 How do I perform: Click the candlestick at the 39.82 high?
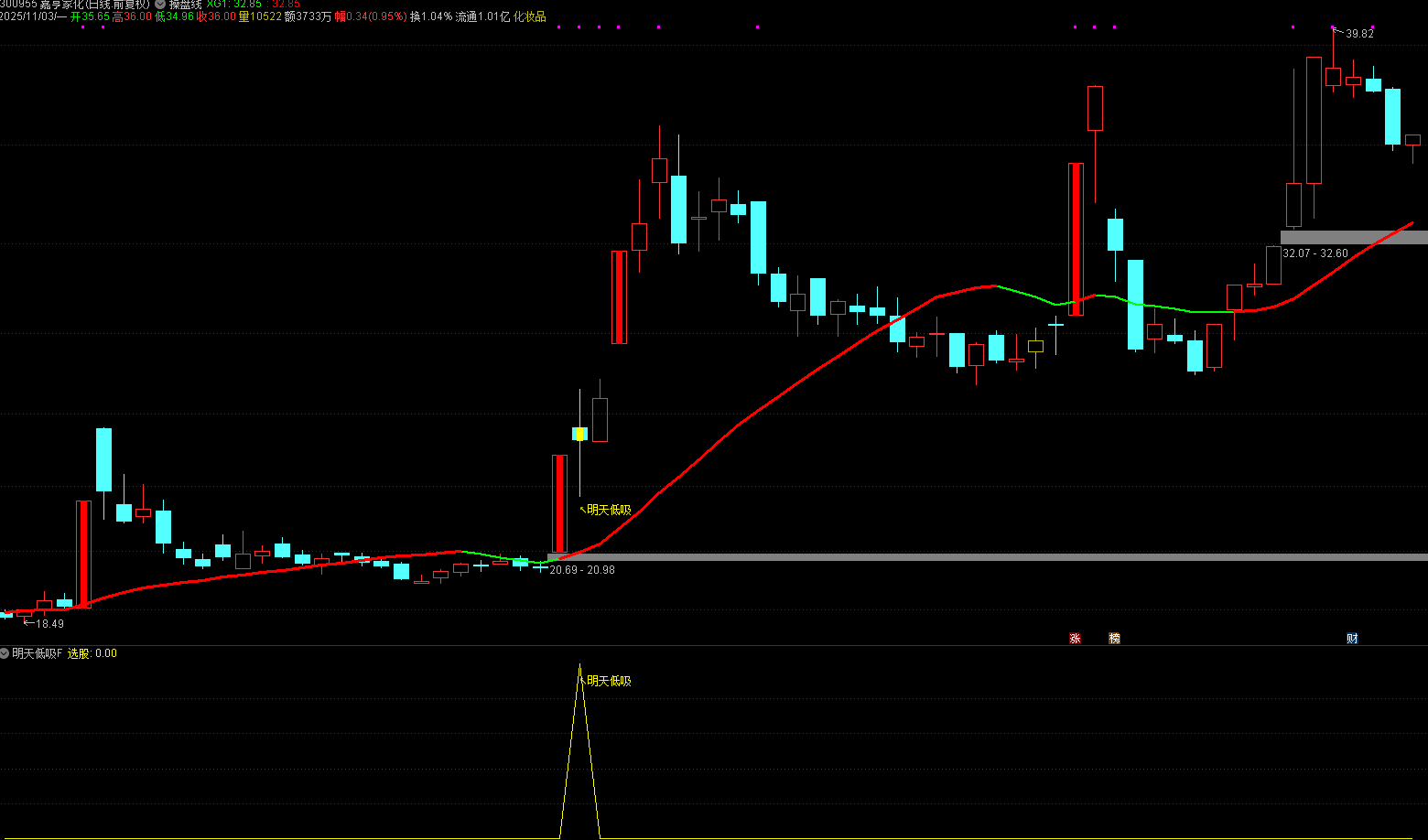[1333, 76]
